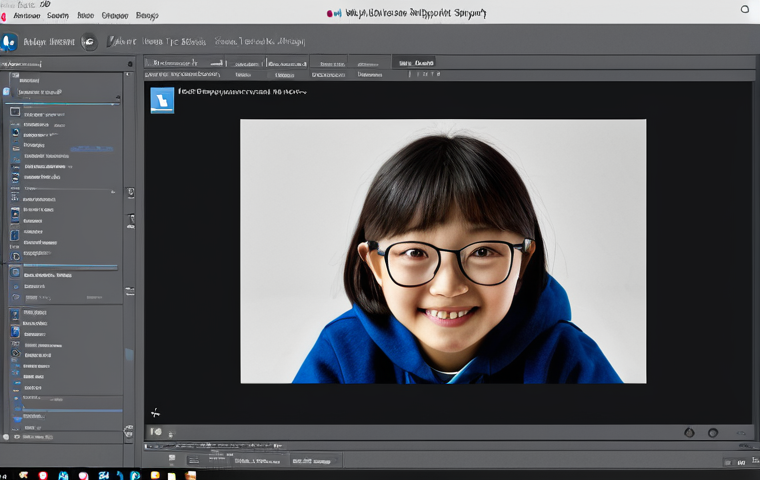Open the pink icon in the taskbar
760x480 pixels.
[x=83, y=476]
